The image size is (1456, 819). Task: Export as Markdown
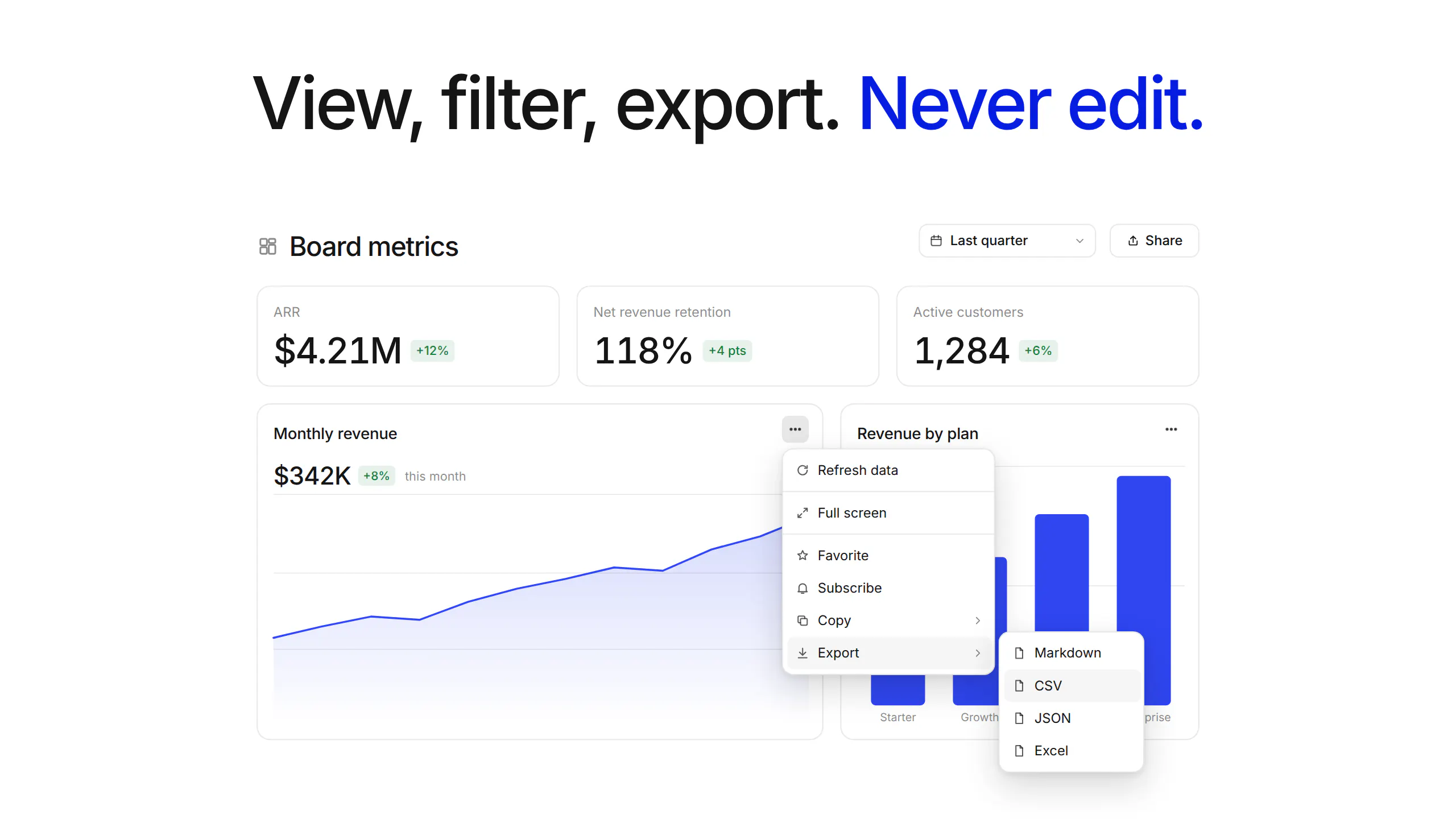1072,653
